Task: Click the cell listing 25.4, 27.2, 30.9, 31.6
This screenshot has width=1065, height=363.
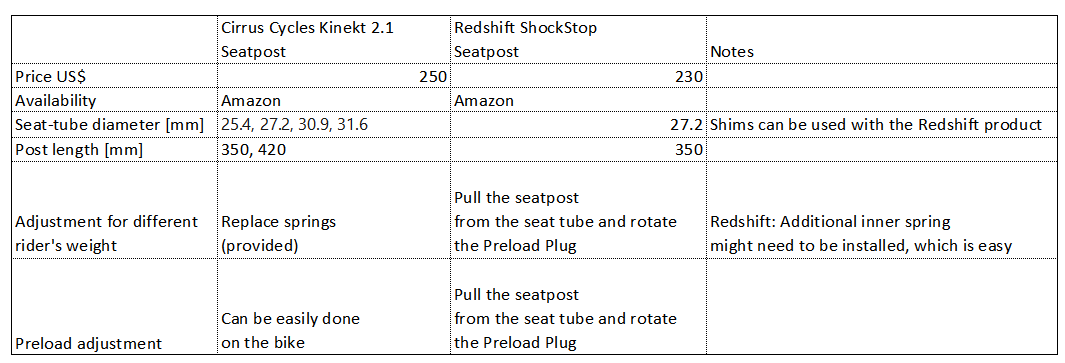Action: [x=333, y=125]
